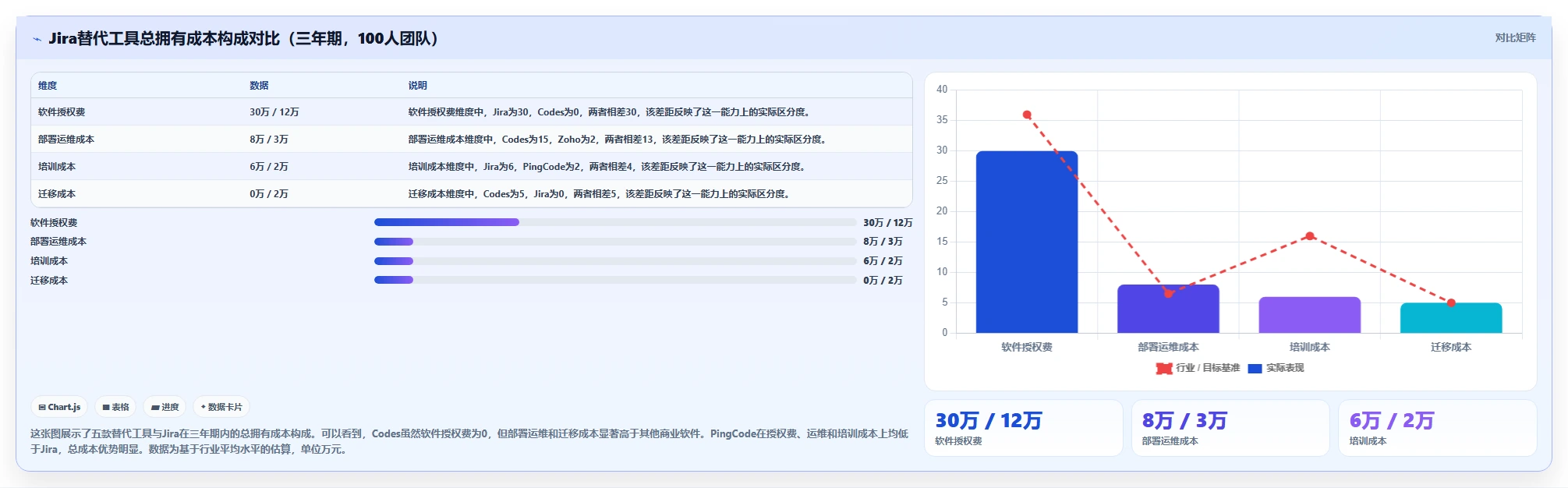The image size is (1568, 488).
Task: Click the red benchmark point on 部署运维成本 bar
Action: (1168, 293)
